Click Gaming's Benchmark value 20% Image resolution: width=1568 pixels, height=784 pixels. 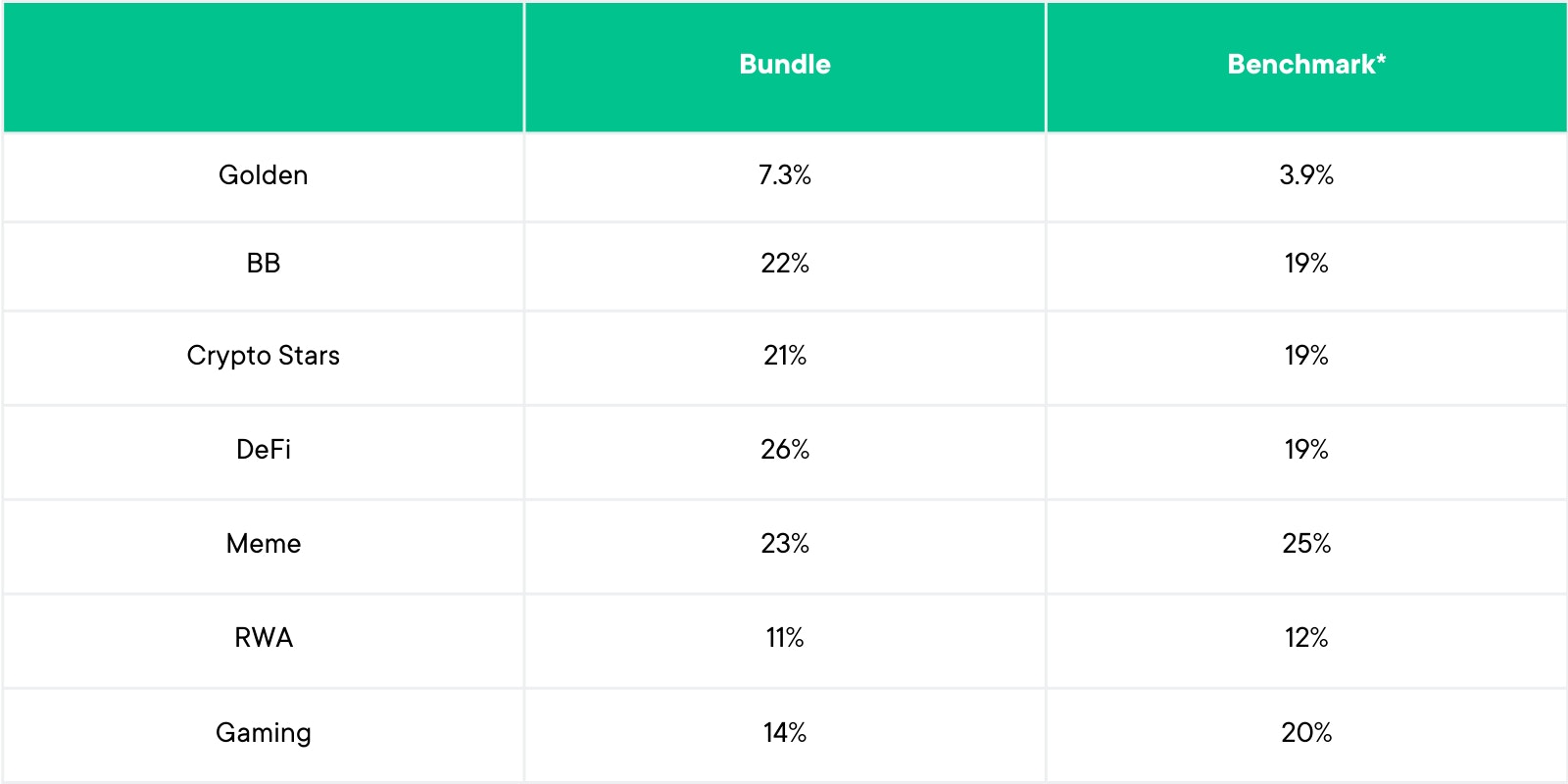(x=1306, y=733)
